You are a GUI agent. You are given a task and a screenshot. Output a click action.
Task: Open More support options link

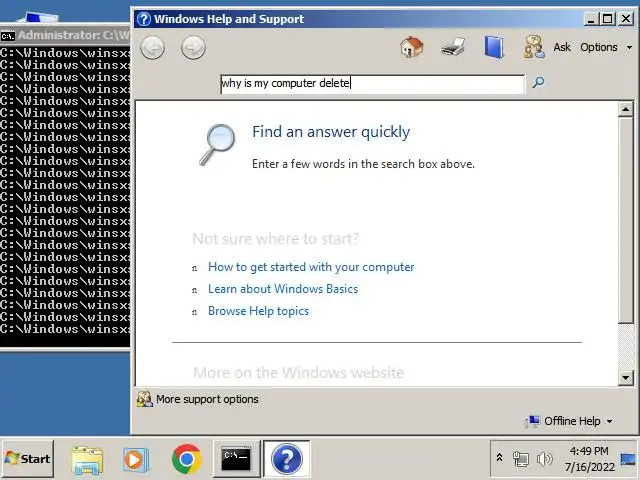coord(207,399)
